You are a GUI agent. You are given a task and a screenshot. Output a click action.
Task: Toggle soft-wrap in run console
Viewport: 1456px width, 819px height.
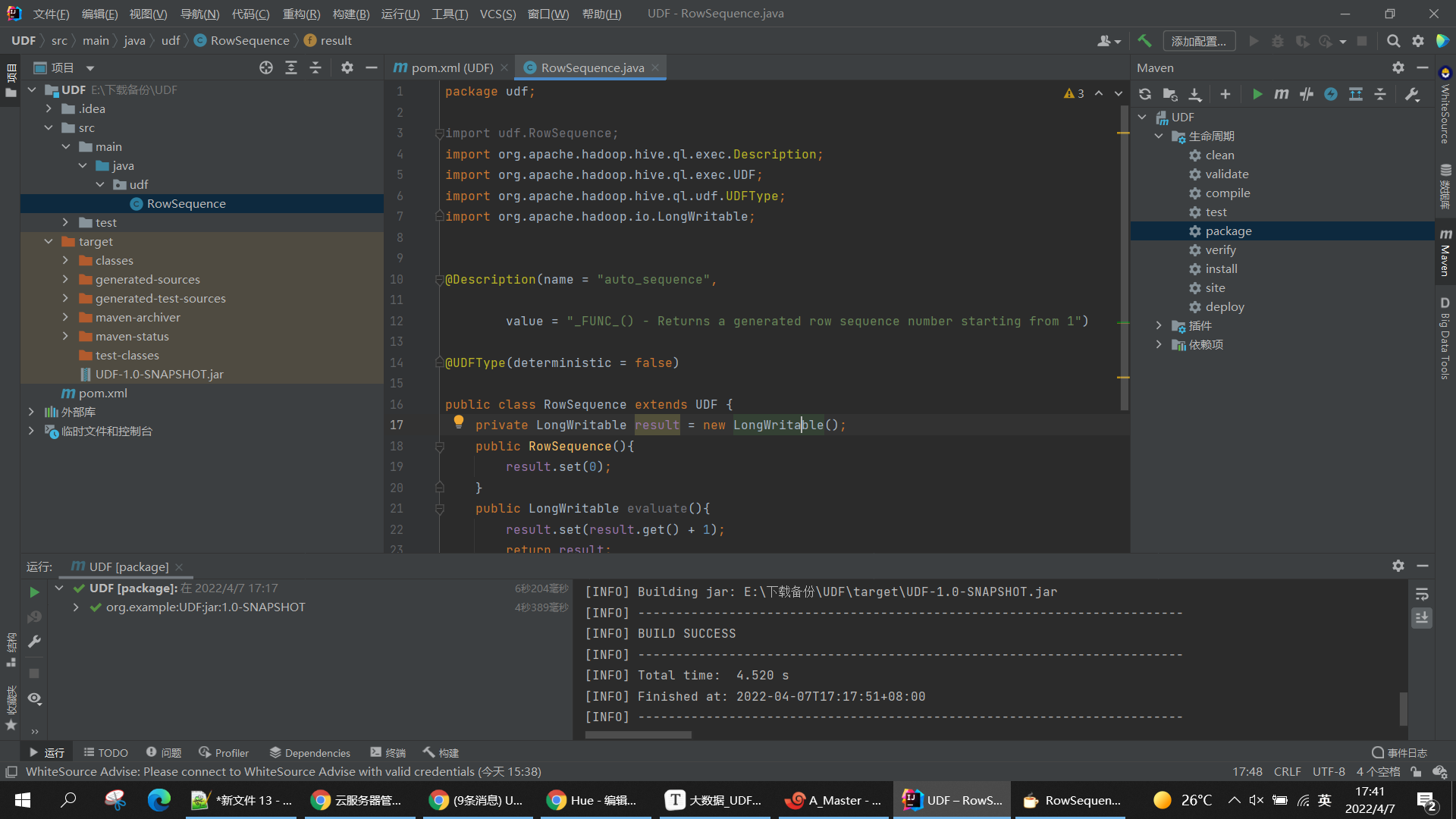[x=1422, y=594]
